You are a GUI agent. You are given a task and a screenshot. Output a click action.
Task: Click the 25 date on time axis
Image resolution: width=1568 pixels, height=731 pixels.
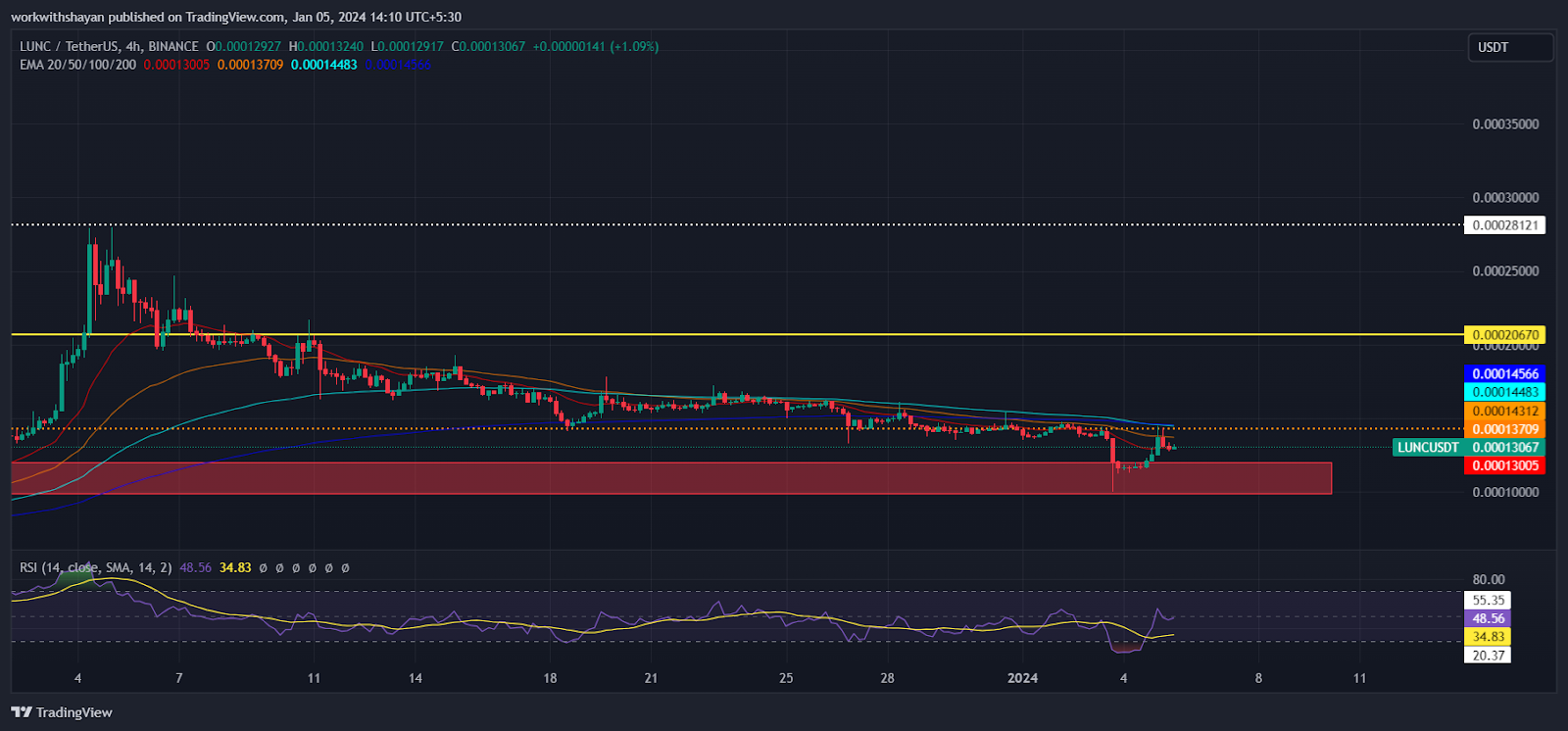pyautogui.click(x=786, y=678)
